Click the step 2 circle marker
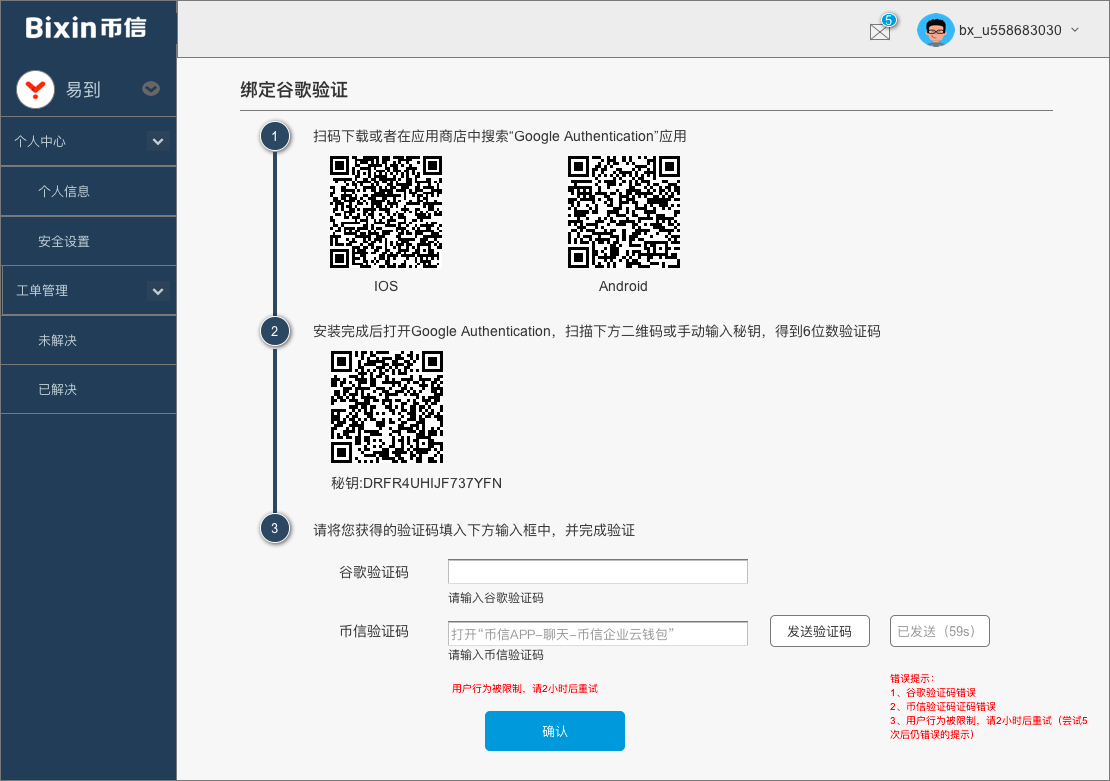This screenshot has width=1110, height=781. 275,331
